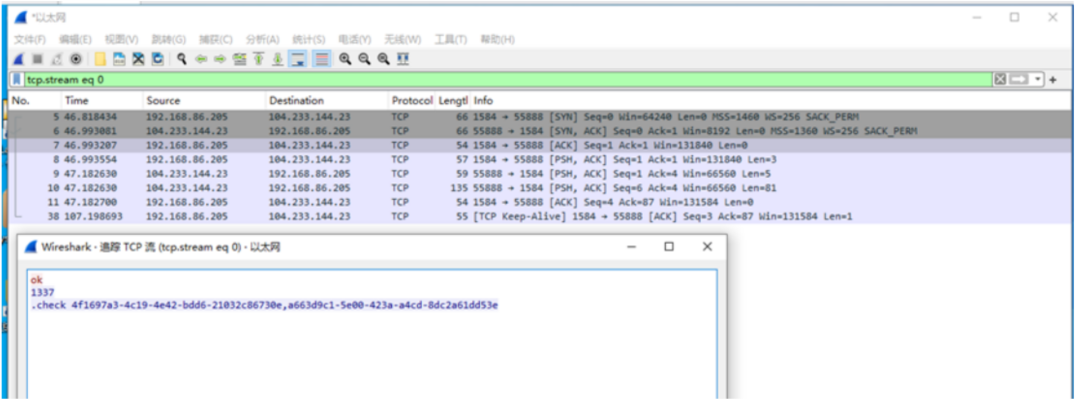The image size is (1080, 406).
Task: Minimize the Follow TCP Stream dialog
Action: [632, 247]
